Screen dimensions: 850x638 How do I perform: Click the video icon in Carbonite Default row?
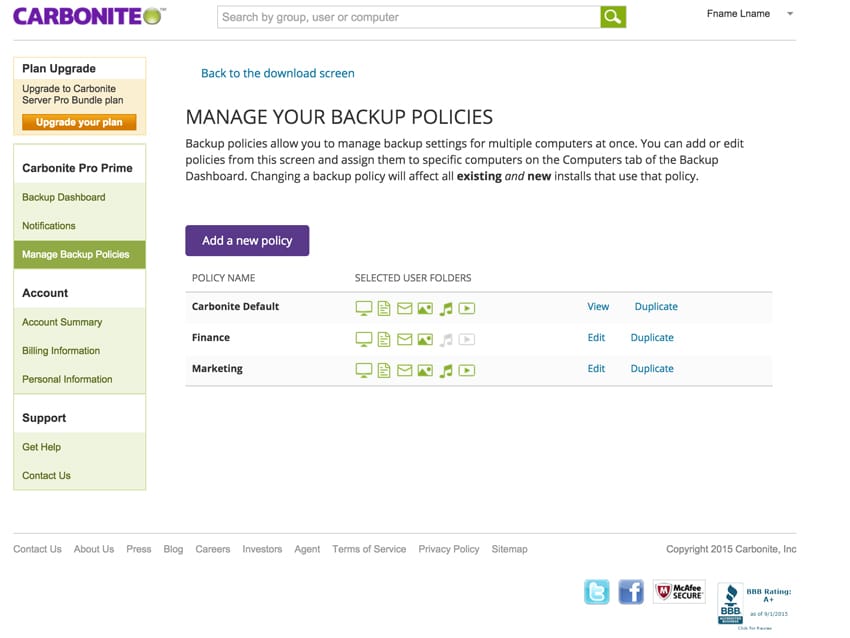click(x=467, y=308)
